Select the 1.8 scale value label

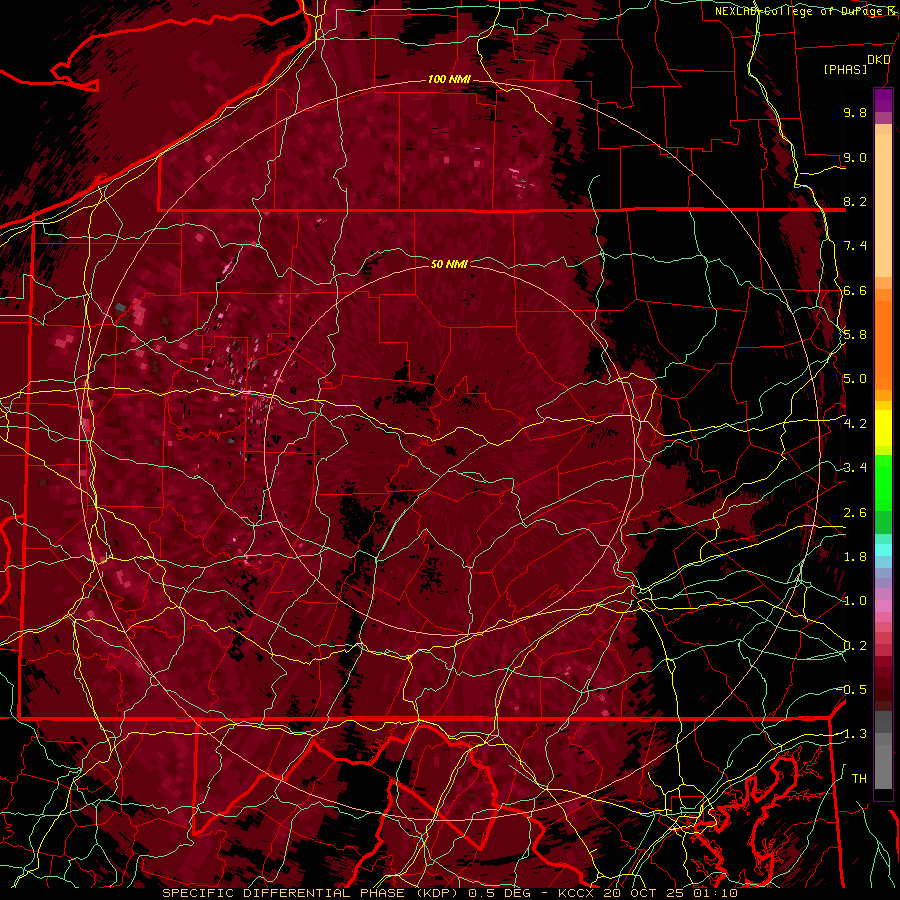tap(855, 557)
